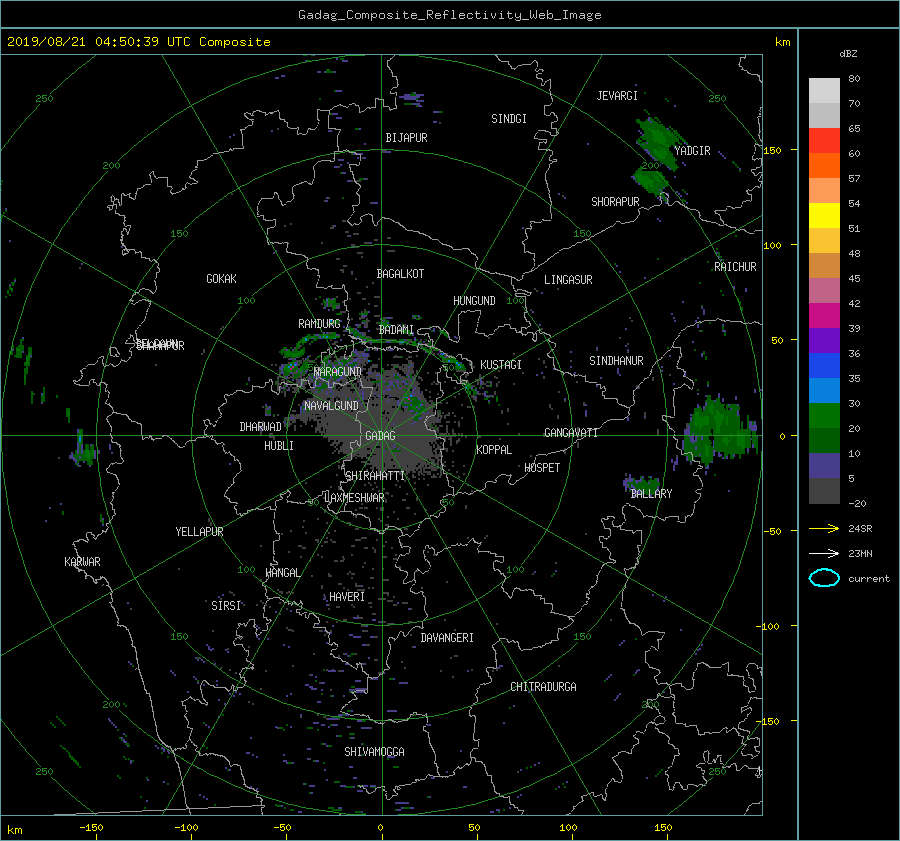Viewport: 900px width, 841px height.
Task: Click the SIRSI city label
Action: click(x=226, y=606)
